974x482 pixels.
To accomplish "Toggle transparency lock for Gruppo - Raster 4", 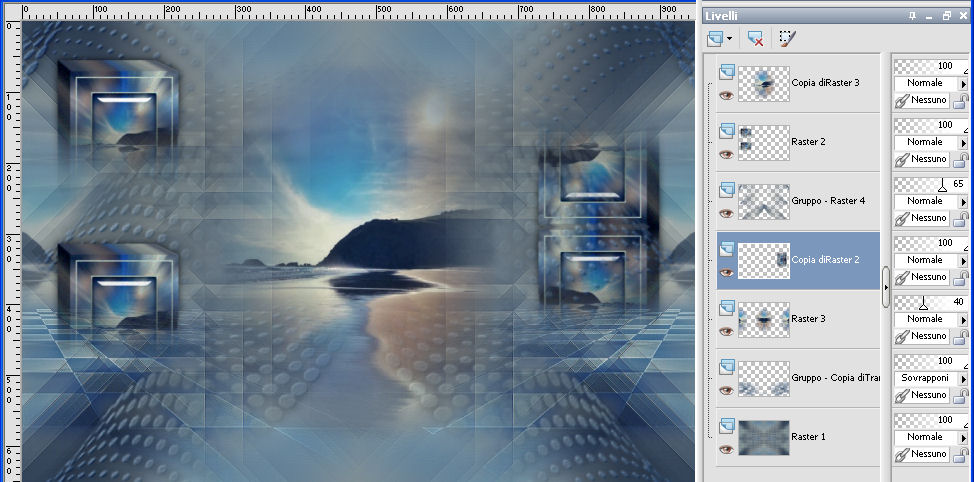I will tap(960, 219).
